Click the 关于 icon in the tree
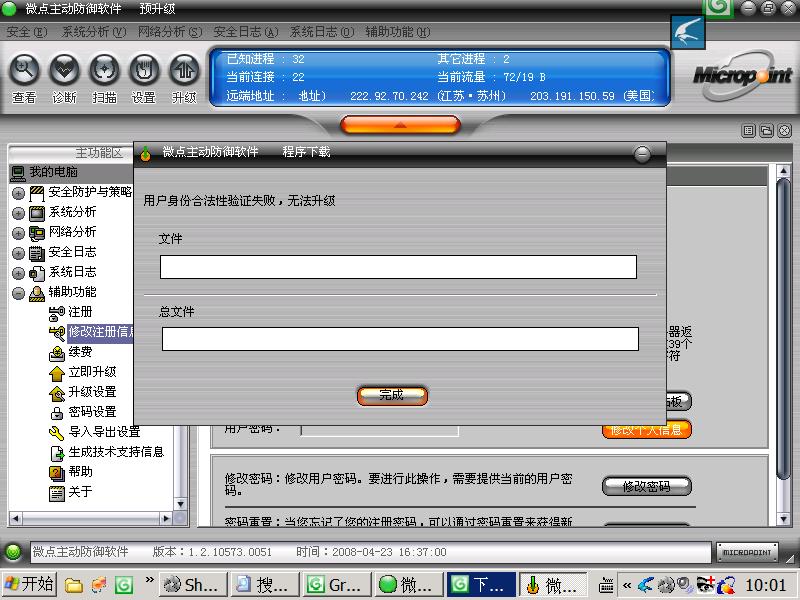The width and height of the screenshot is (800, 600). pyautogui.click(x=57, y=493)
